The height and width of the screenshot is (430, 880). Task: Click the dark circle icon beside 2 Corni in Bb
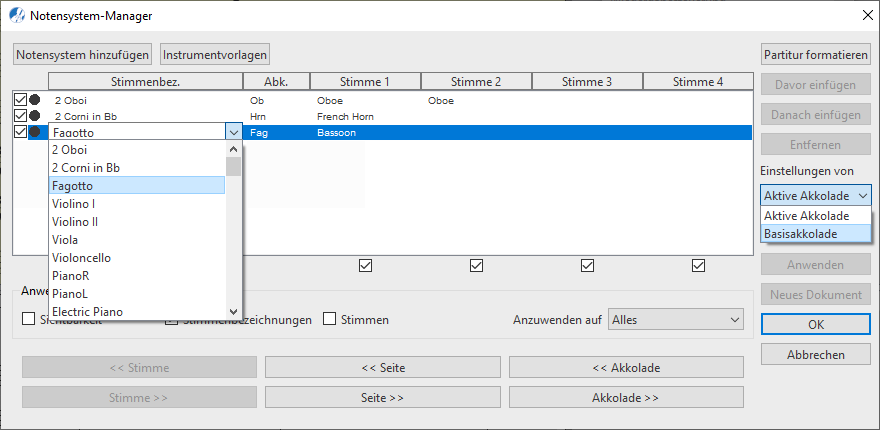coord(35,116)
